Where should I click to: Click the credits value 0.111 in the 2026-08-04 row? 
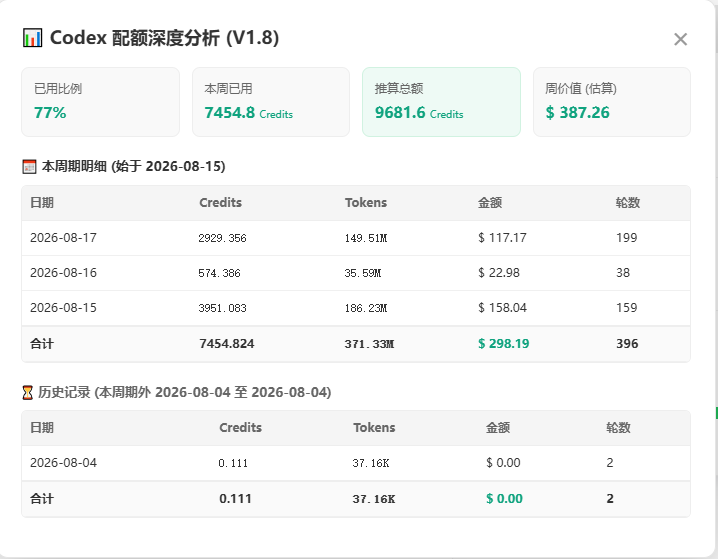pos(233,463)
